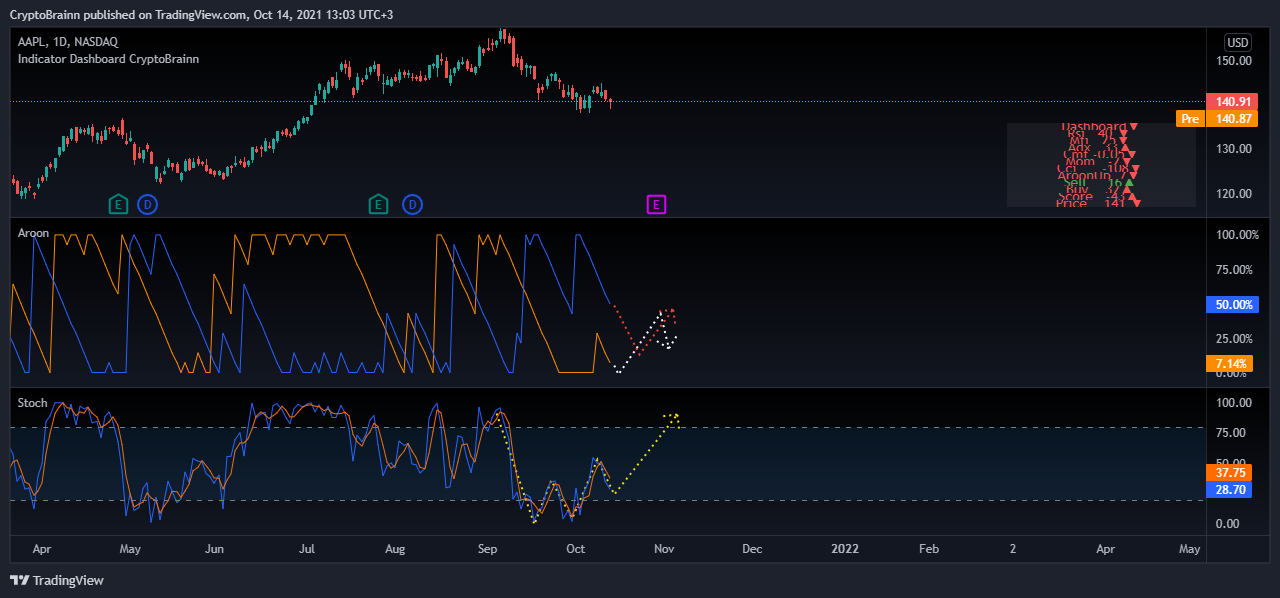Click the orange 7.14% Aroon value tag
This screenshot has height=598, width=1280.
1229,363
